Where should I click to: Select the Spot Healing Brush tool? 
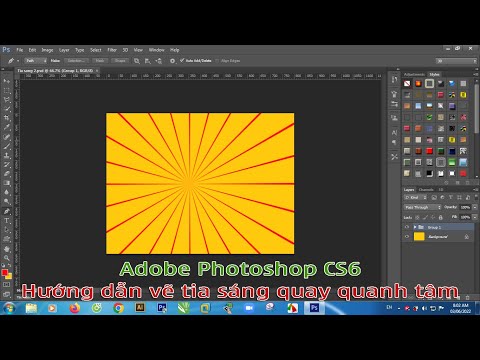[7, 137]
